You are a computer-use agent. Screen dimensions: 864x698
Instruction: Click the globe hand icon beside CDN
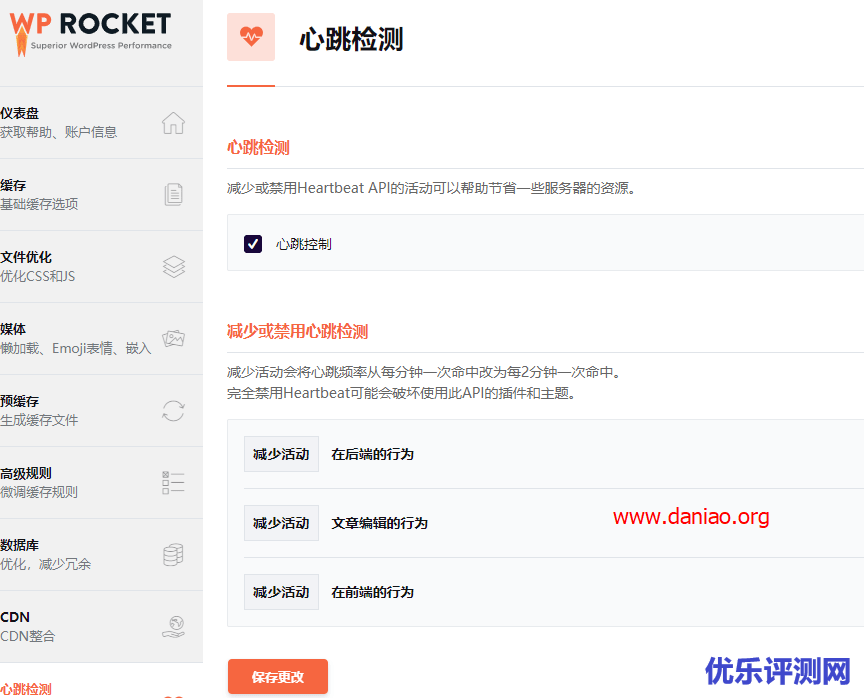point(174,627)
